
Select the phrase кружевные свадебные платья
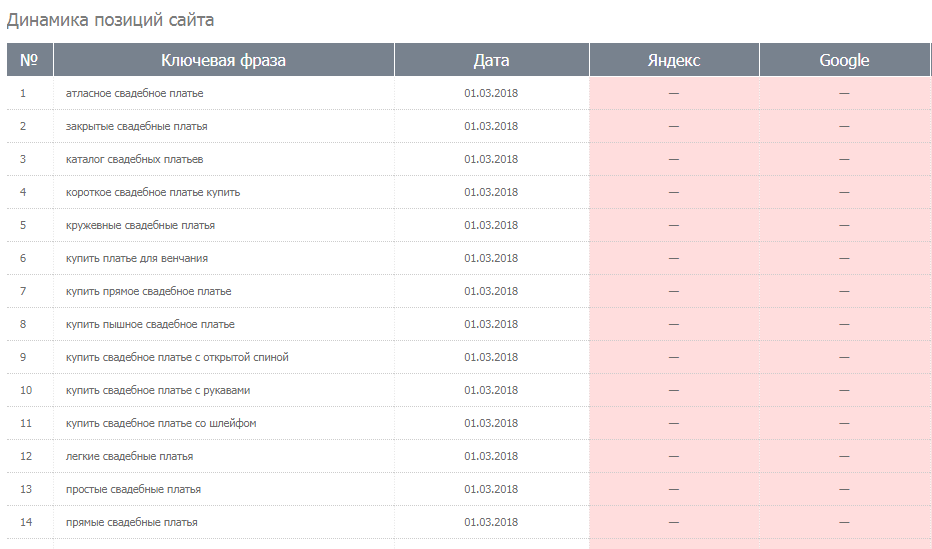pyautogui.click(x=140, y=225)
